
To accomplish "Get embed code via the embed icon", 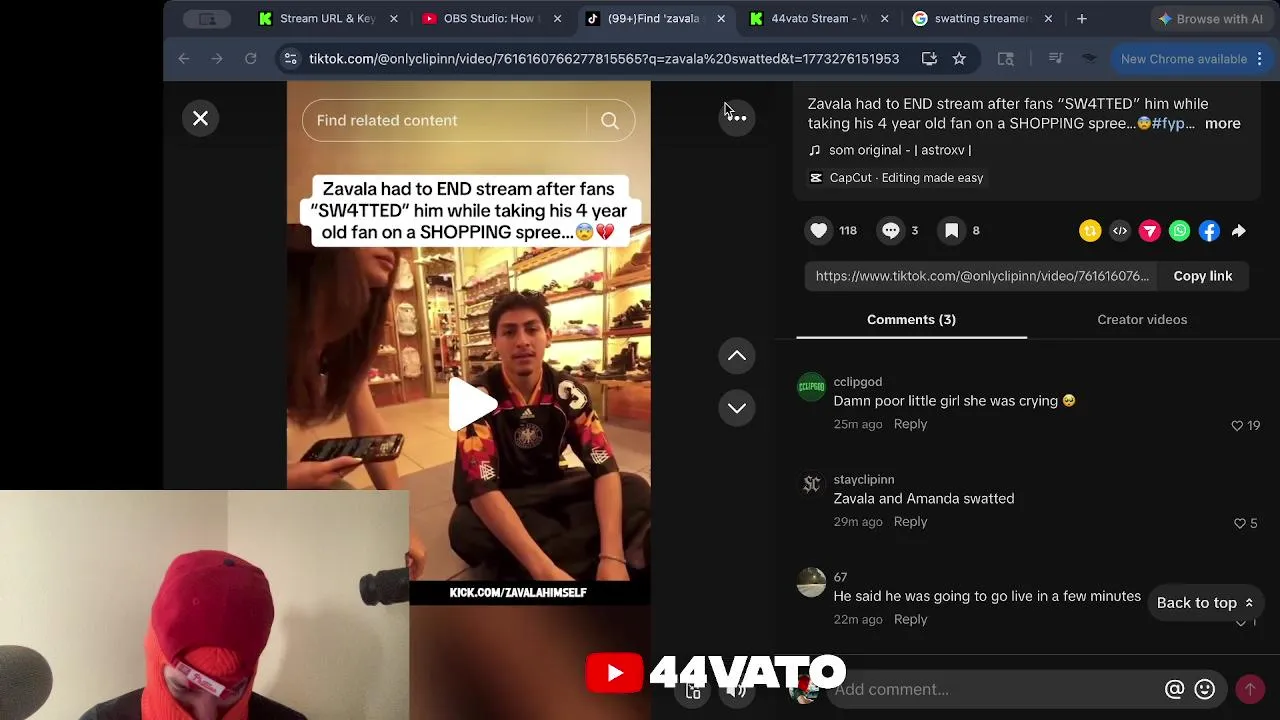I will click(x=1120, y=231).
